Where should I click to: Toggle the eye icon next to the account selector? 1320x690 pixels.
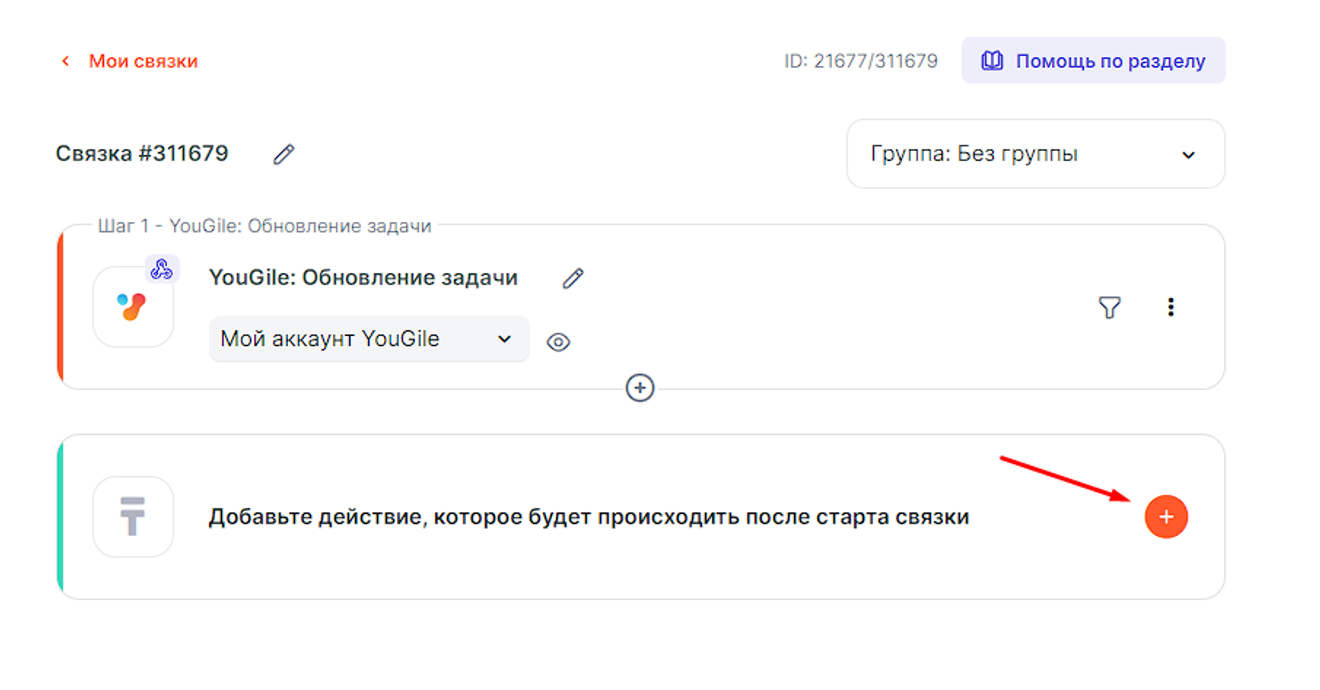[x=558, y=342]
